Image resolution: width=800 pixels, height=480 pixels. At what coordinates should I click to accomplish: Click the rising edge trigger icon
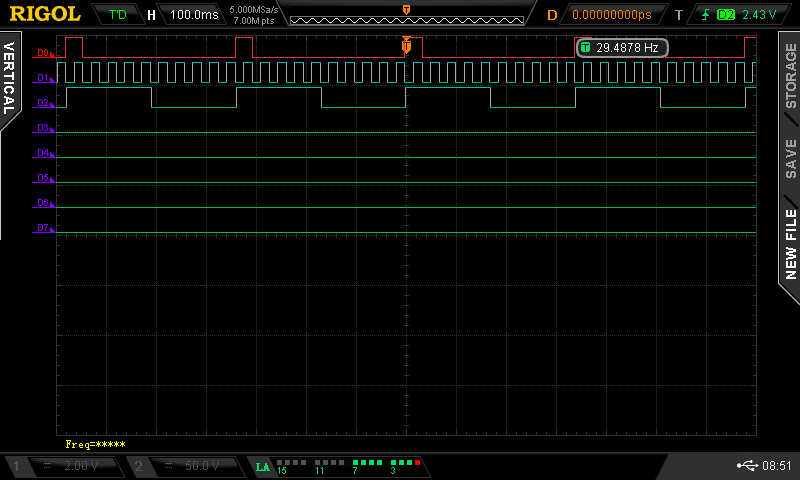[x=706, y=15]
